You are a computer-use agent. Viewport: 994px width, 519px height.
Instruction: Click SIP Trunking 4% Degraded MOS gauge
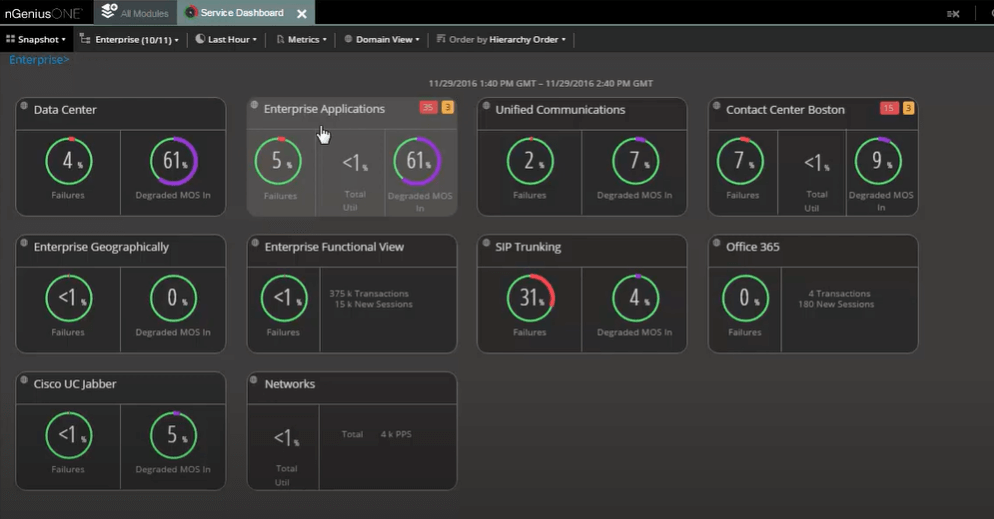coord(635,298)
